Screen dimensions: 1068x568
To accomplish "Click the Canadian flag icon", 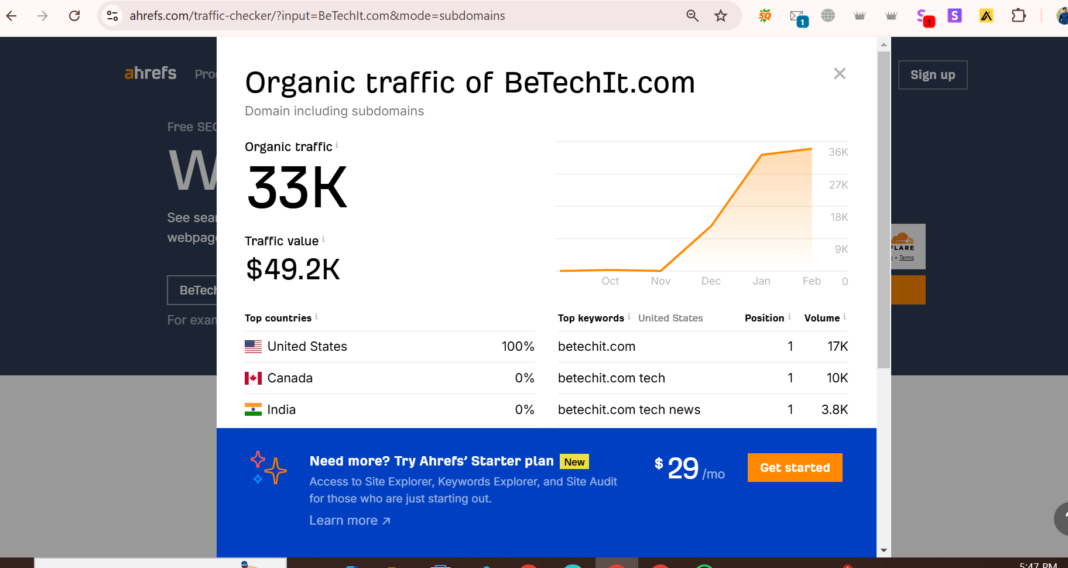I will pyautogui.click(x=253, y=378).
